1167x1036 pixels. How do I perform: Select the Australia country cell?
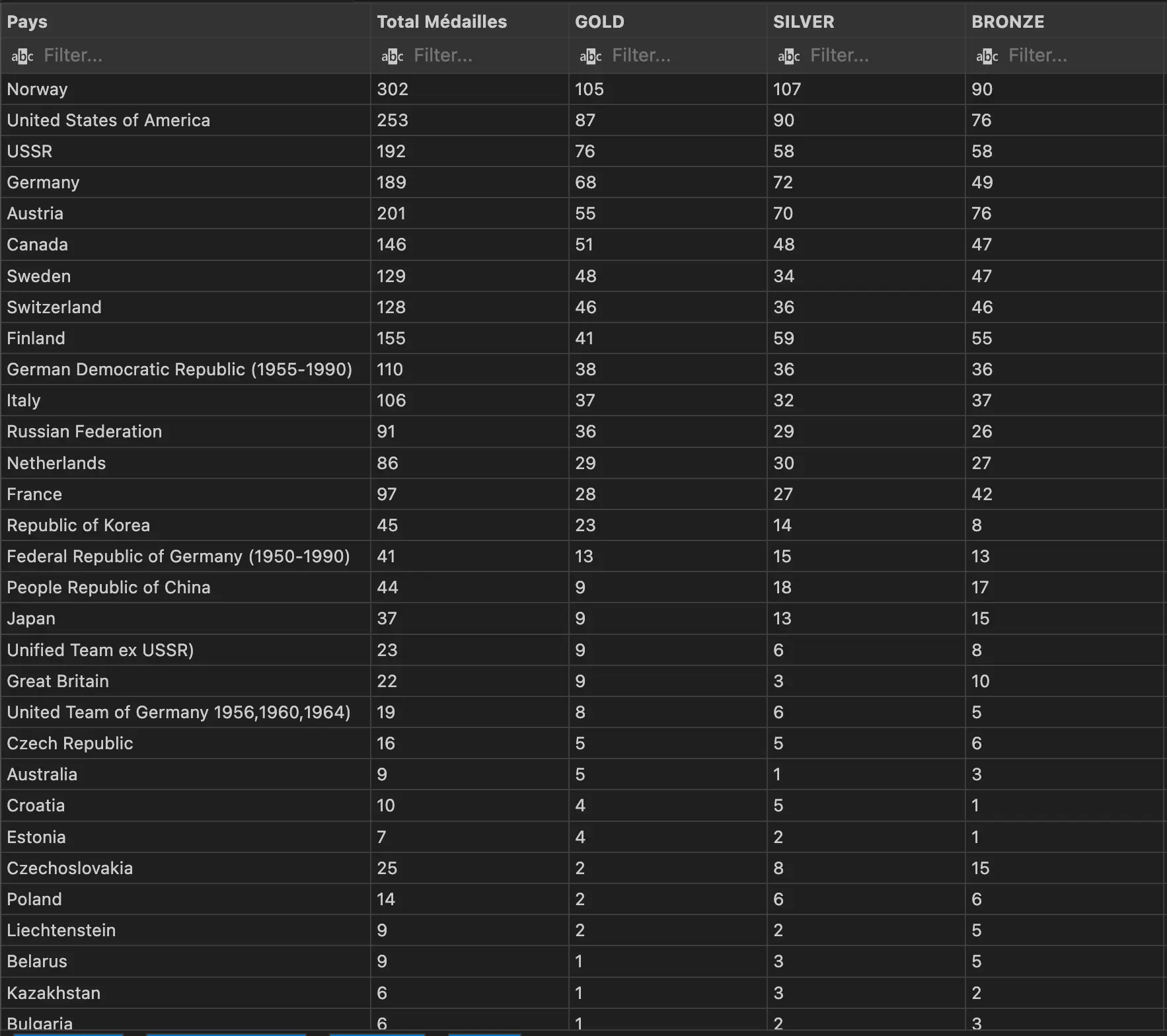click(186, 774)
